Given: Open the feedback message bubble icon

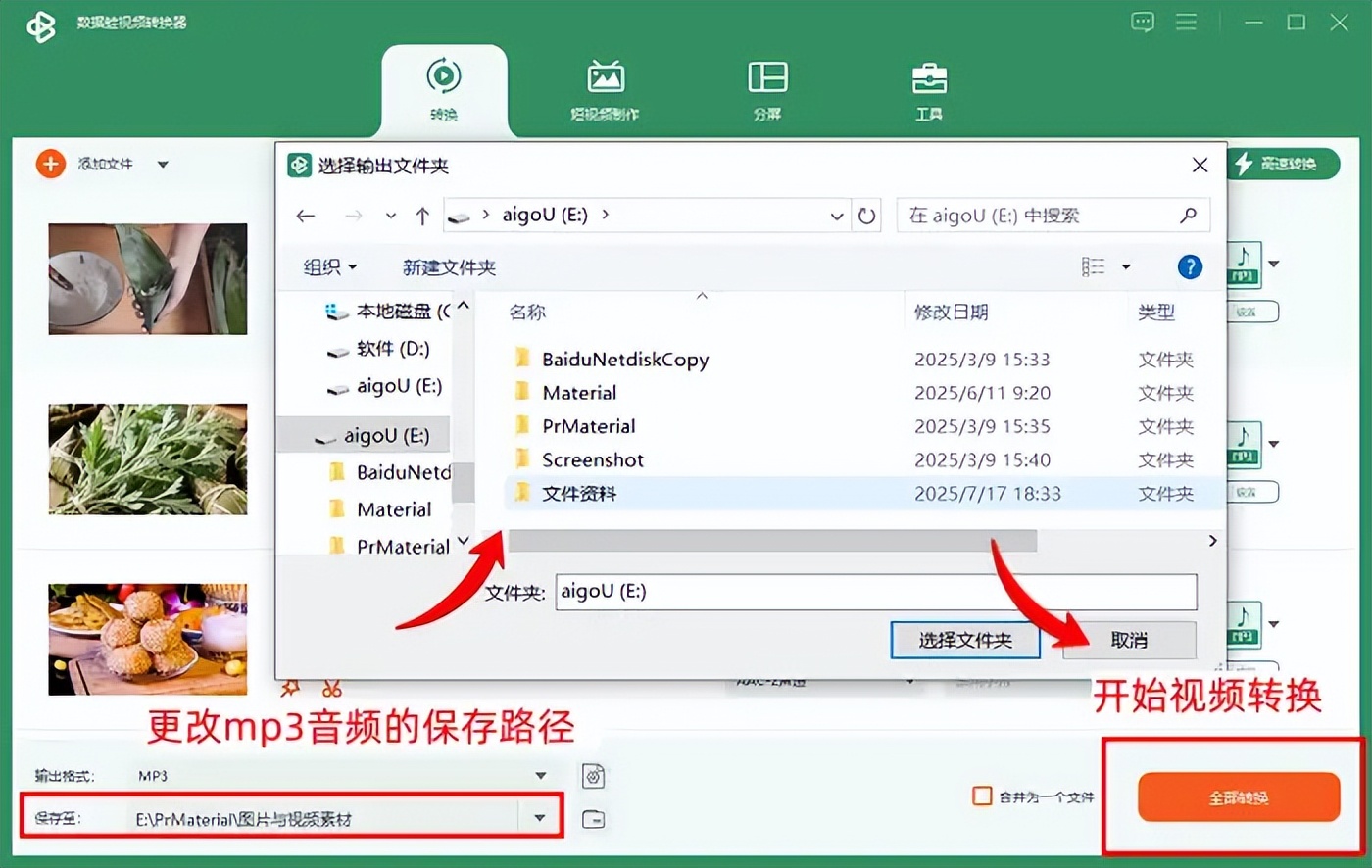Looking at the screenshot, I should [1142, 22].
